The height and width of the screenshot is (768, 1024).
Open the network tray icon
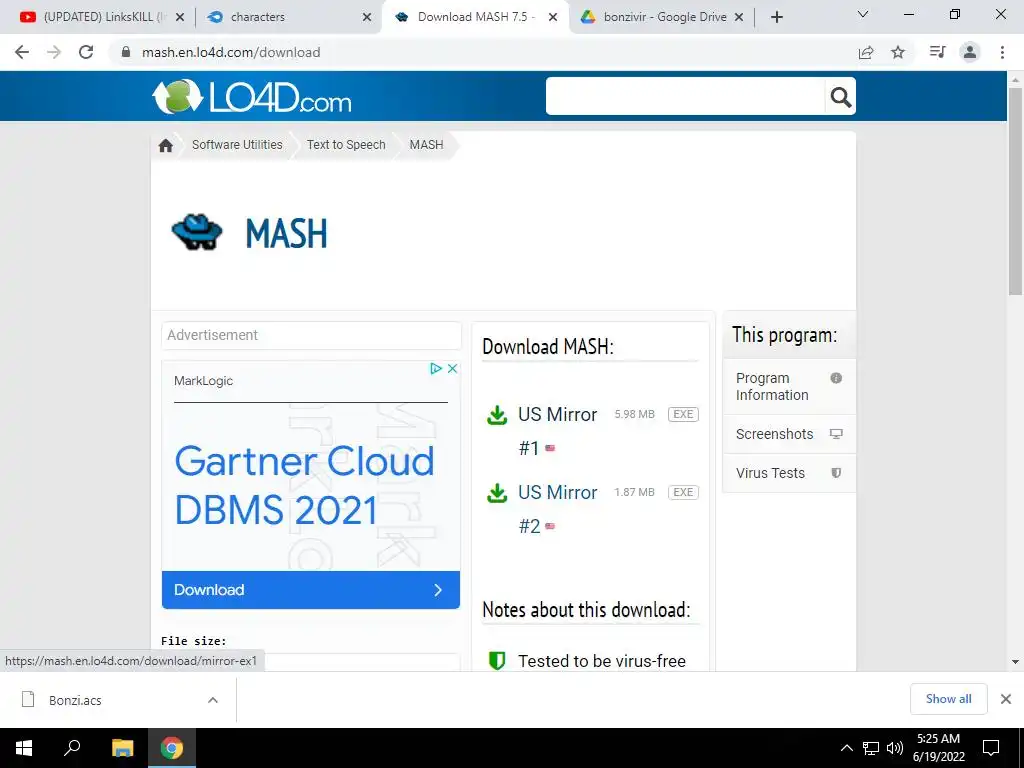pyautogui.click(x=871, y=748)
